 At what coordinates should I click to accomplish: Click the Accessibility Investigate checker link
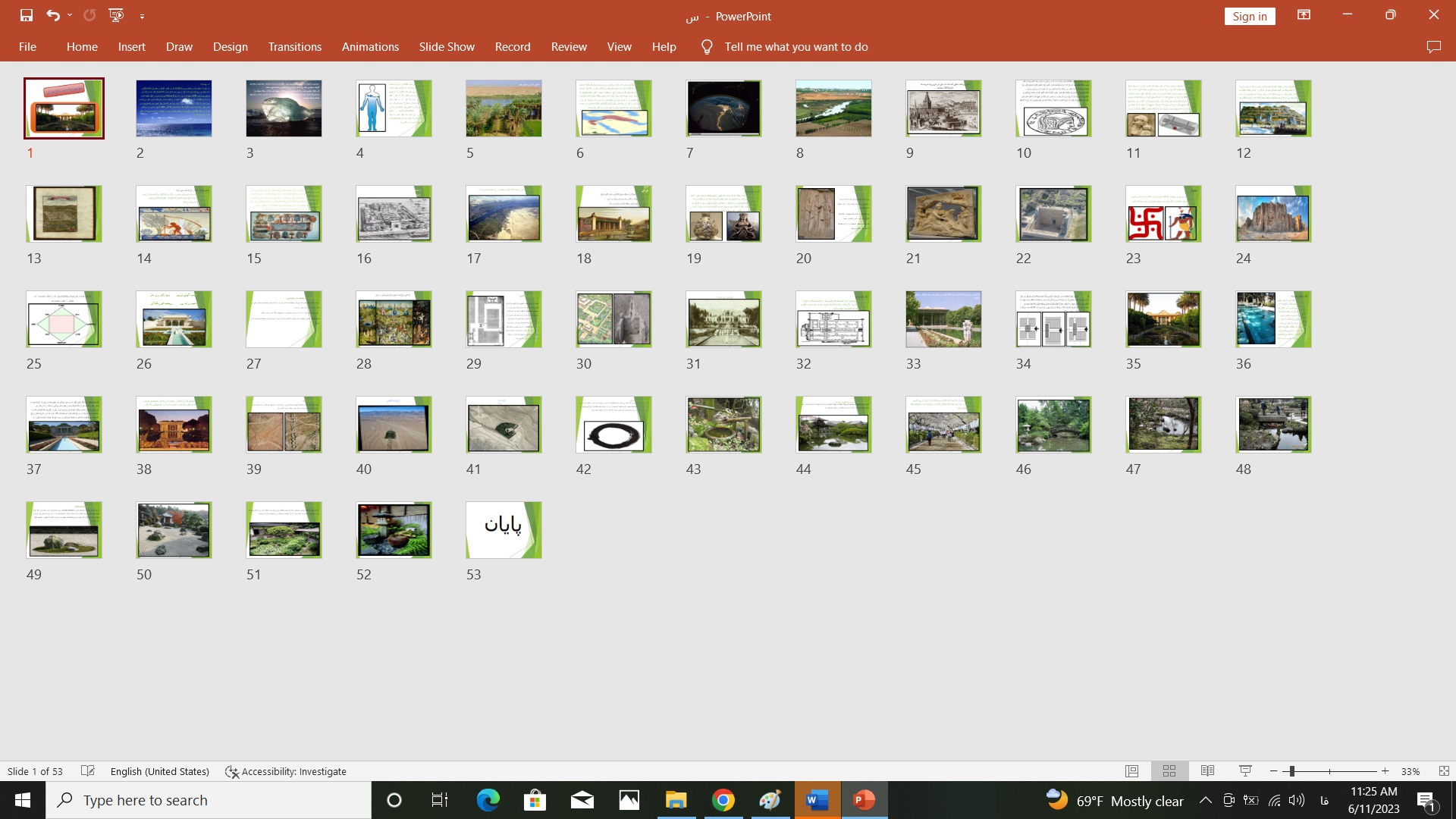click(x=285, y=771)
